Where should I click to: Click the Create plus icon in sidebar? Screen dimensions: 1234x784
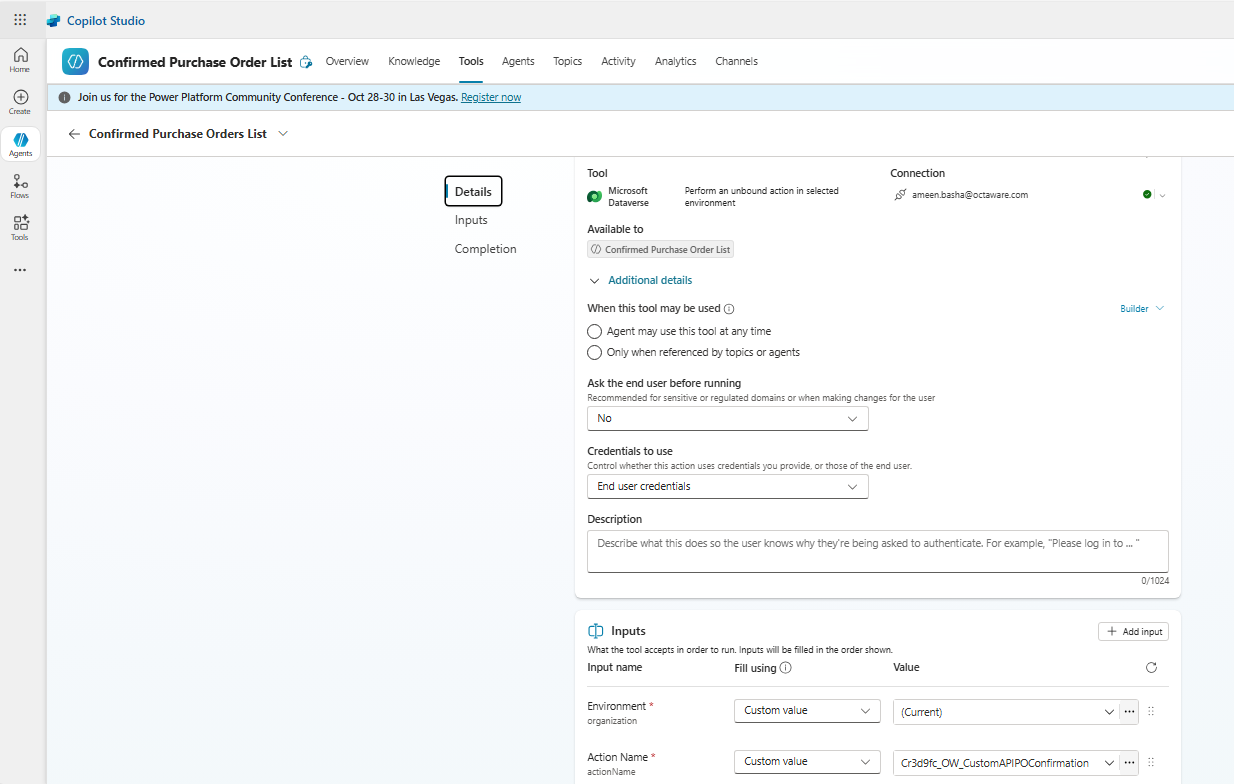20,102
